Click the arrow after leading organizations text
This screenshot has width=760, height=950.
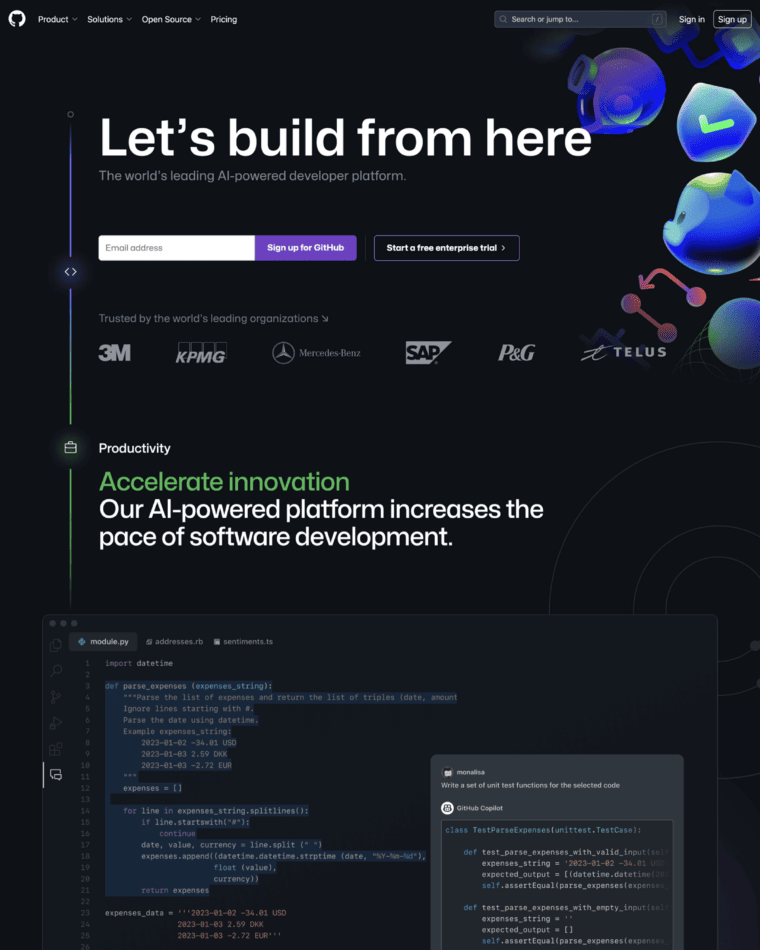pos(325,319)
